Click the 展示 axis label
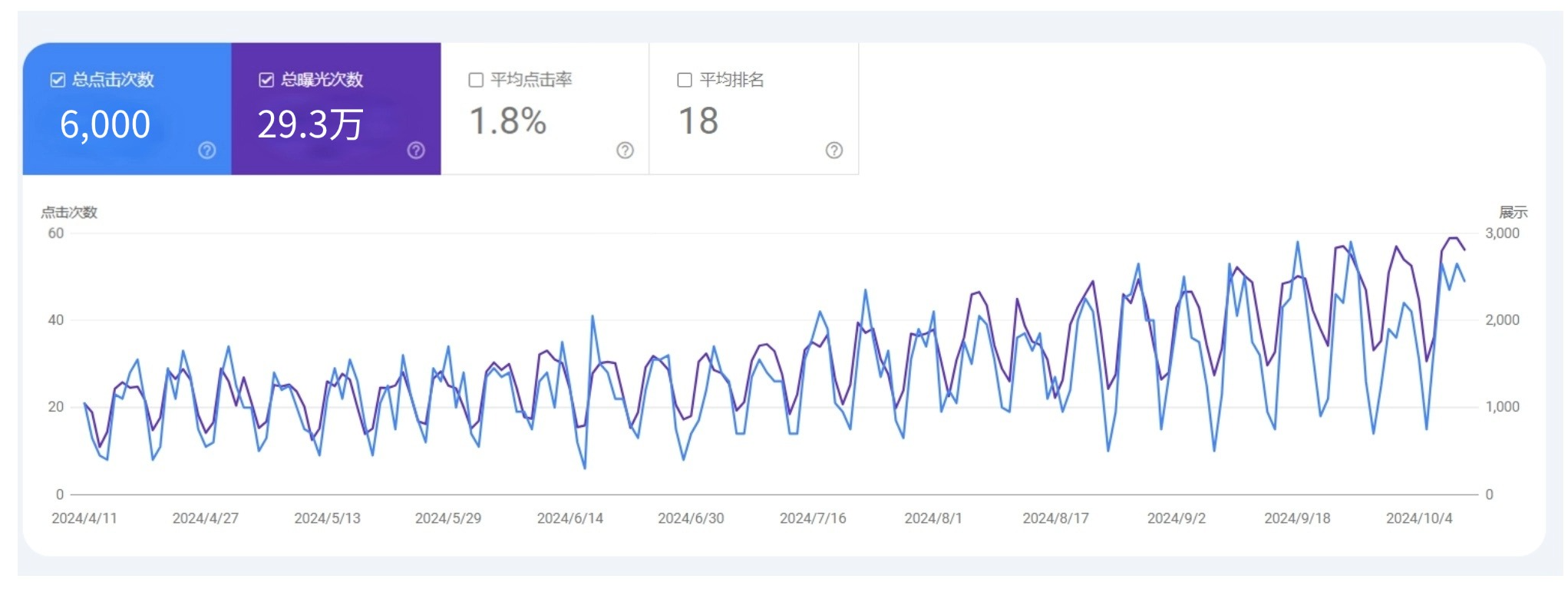 1514,213
